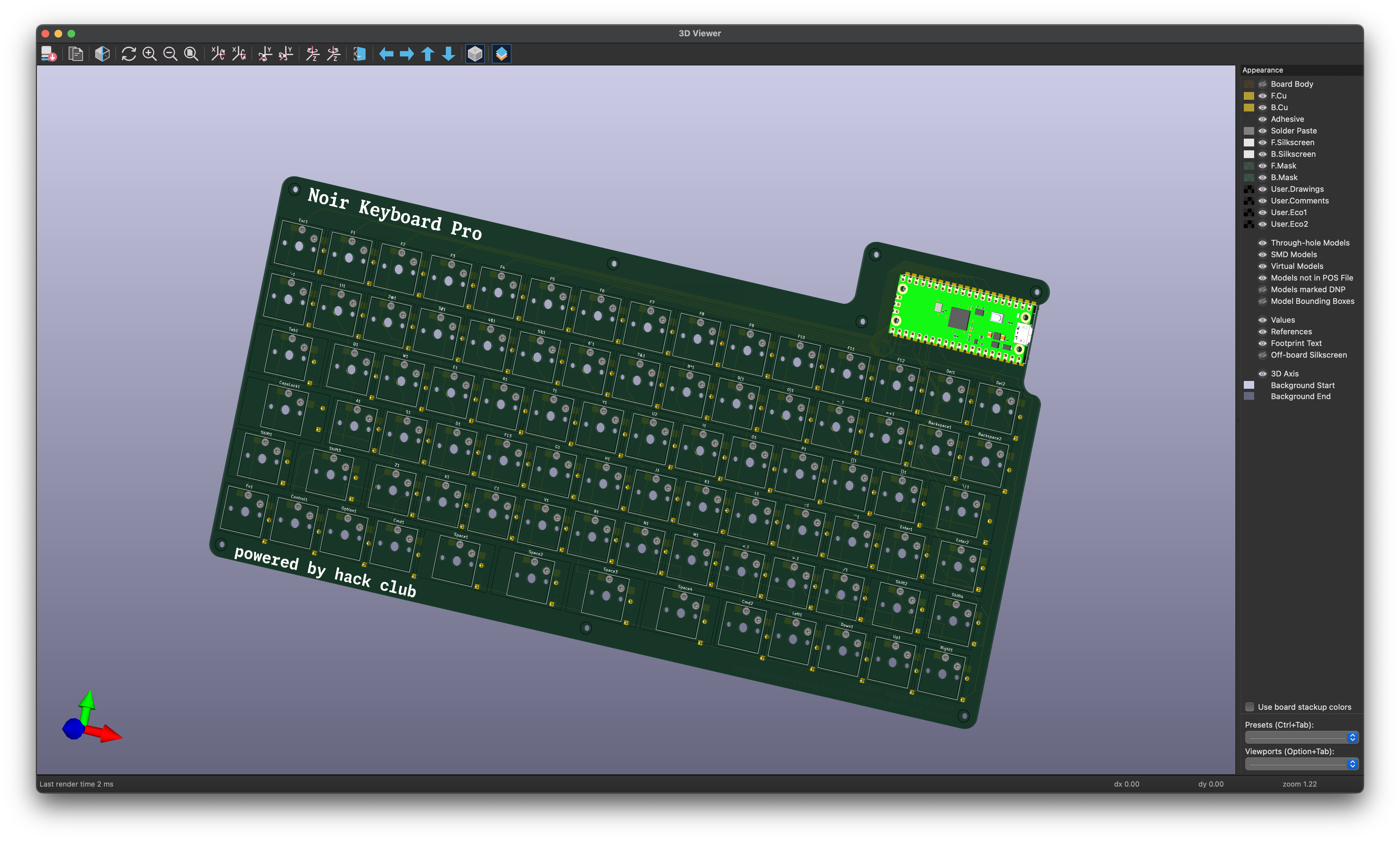This screenshot has width=1400, height=841.
Task: Toggle B.Mask visibility eye
Action: point(1262,178)
